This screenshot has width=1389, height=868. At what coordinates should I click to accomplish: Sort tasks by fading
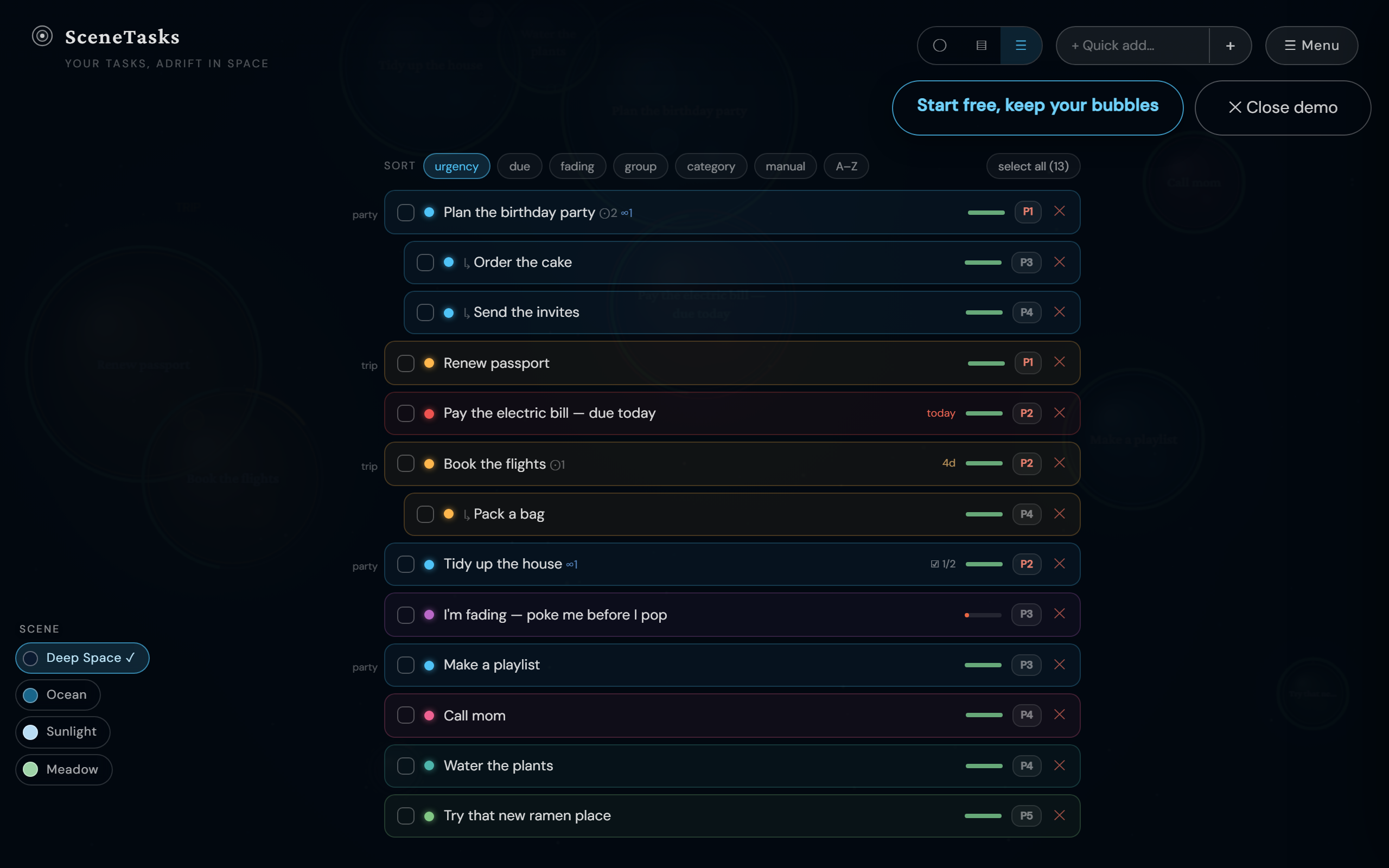(577, 167)
